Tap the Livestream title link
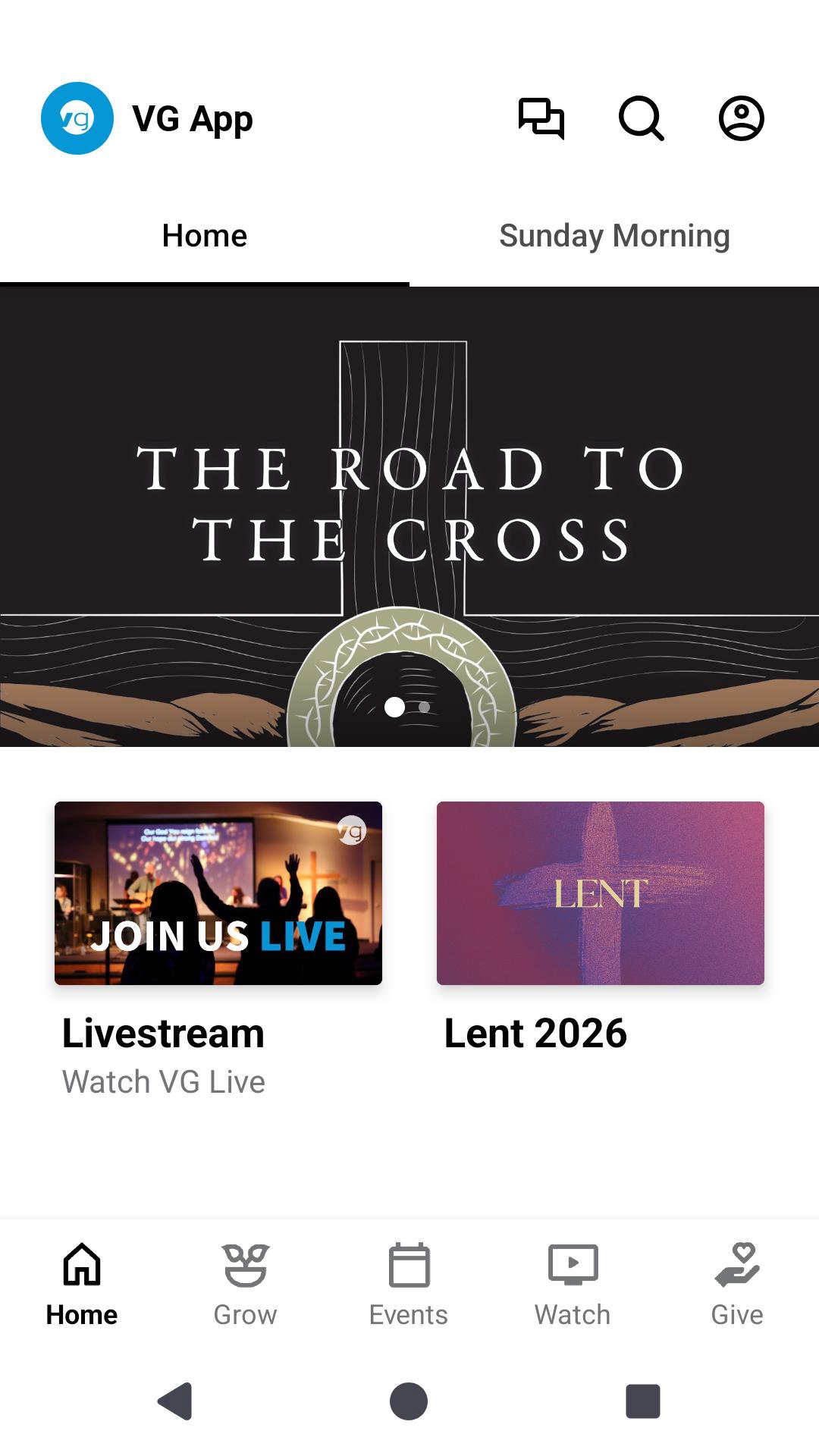Screen dimensions: 819x1456 tap(163, 1033)
